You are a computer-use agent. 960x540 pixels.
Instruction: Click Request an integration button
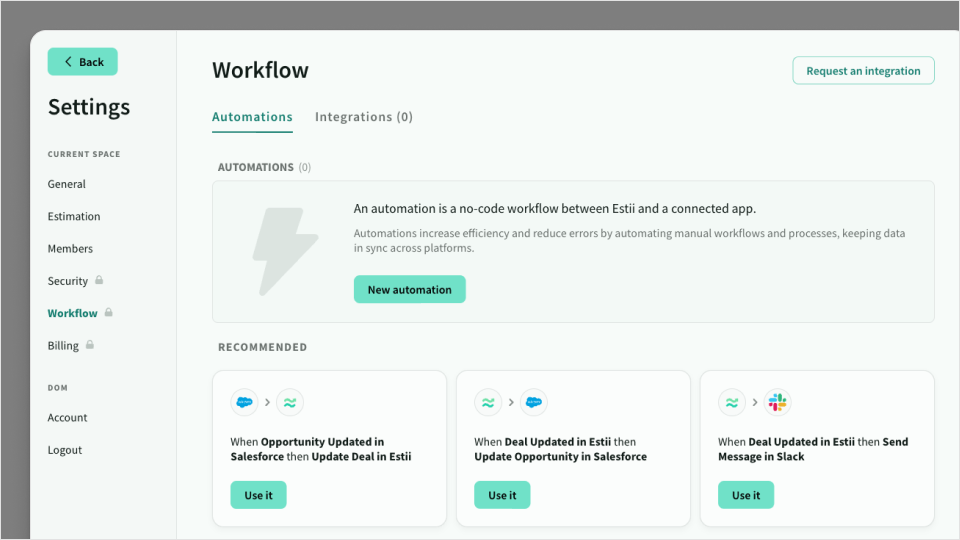tap(863, 70)
